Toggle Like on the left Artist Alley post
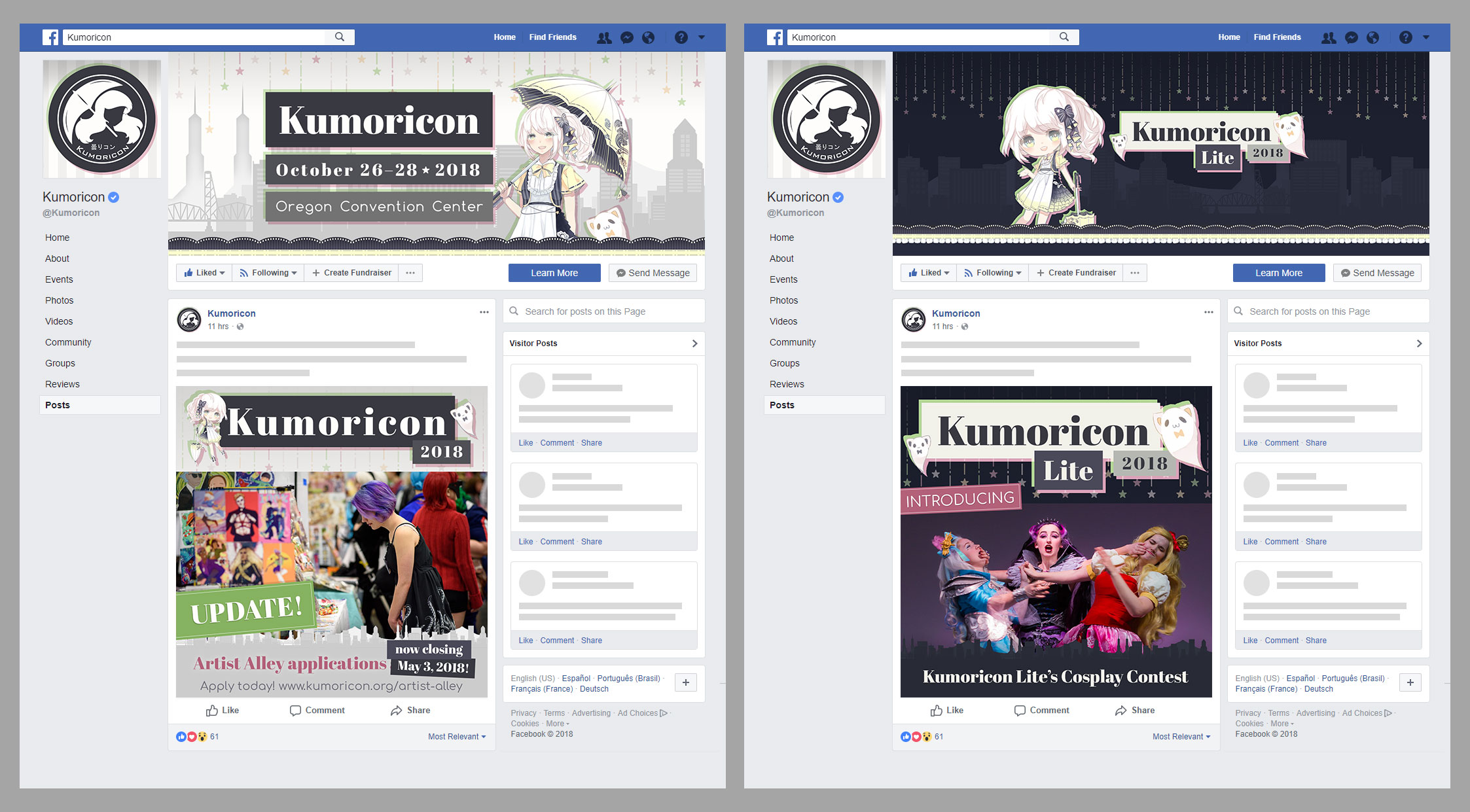This screenshot has height=812, width=1470. pos(223,710)
